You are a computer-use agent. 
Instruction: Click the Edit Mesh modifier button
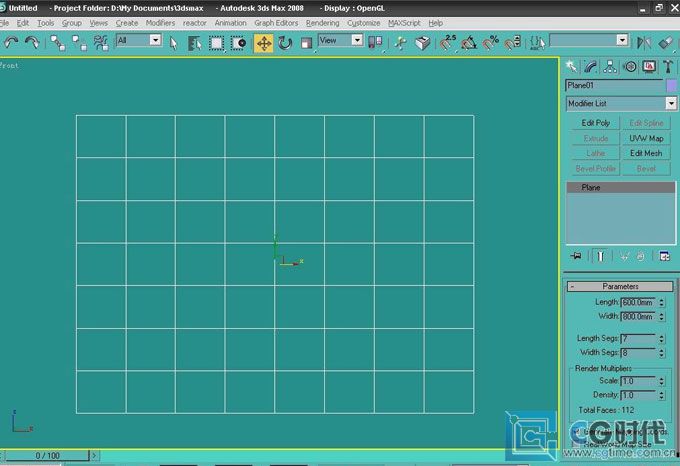[x=646, y=153]
